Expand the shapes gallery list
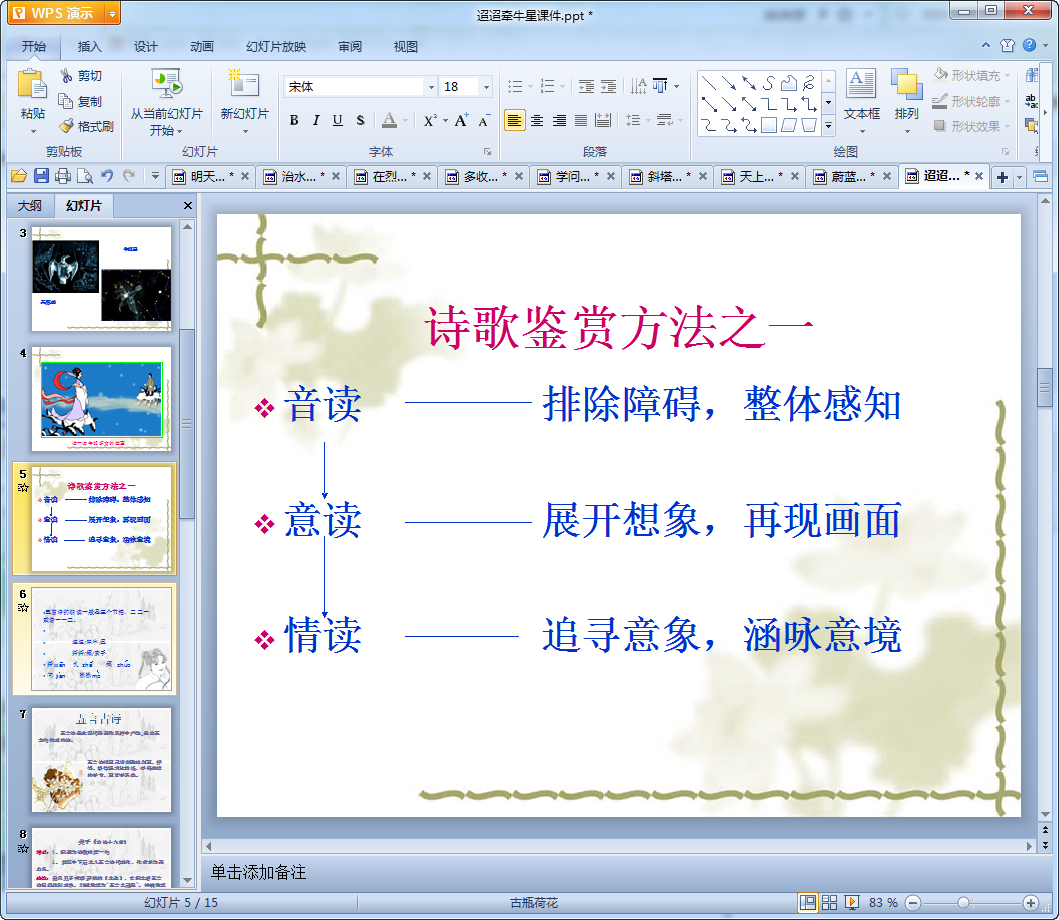 [829, 126]
